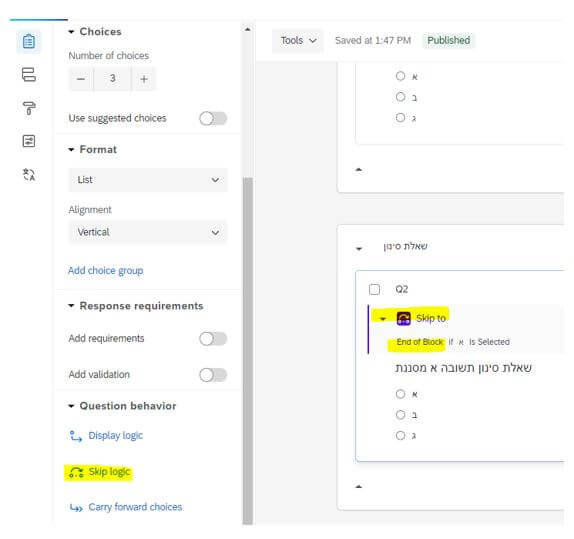Open the Alignment Vertical dropdown
The width and height of the screenshot is (574, 539).
(x=148, y=232)
